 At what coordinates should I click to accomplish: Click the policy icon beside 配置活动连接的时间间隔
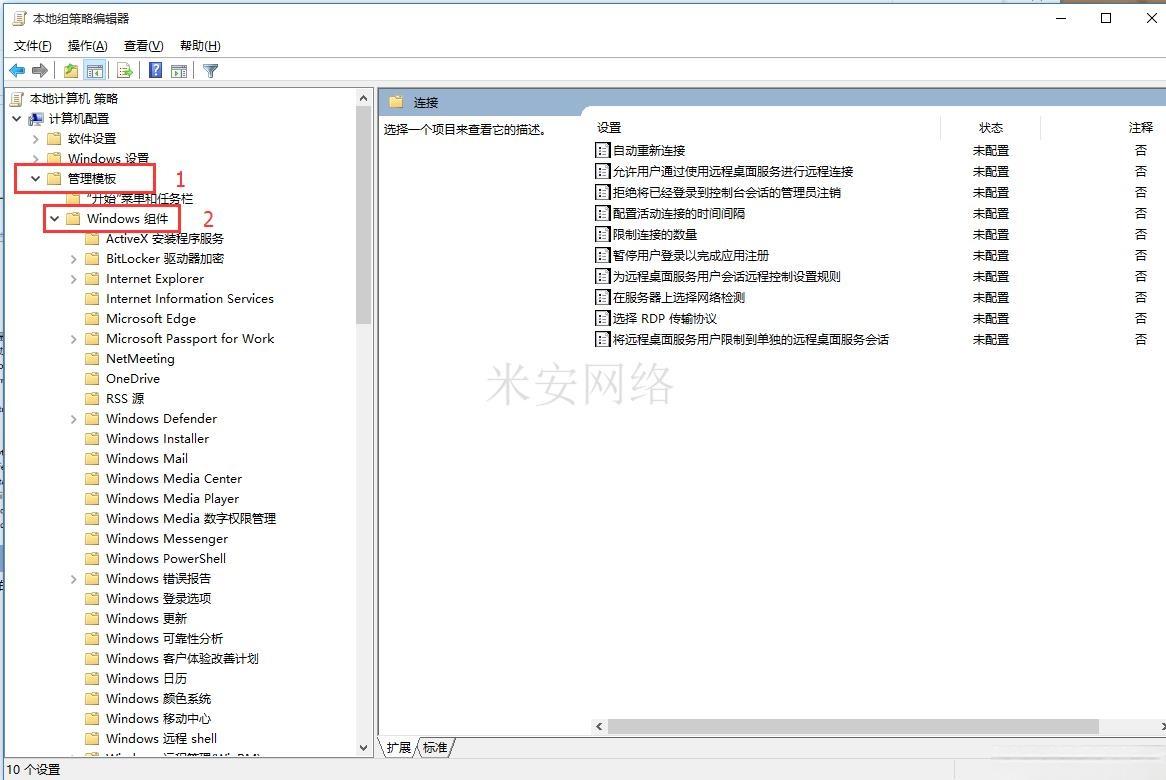pos(602,213)
